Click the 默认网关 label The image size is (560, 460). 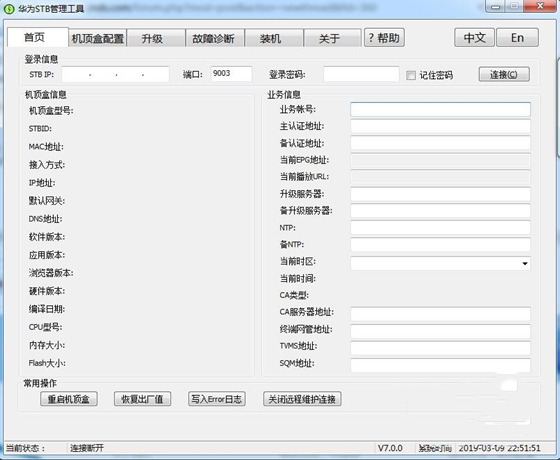click(47, 201)
